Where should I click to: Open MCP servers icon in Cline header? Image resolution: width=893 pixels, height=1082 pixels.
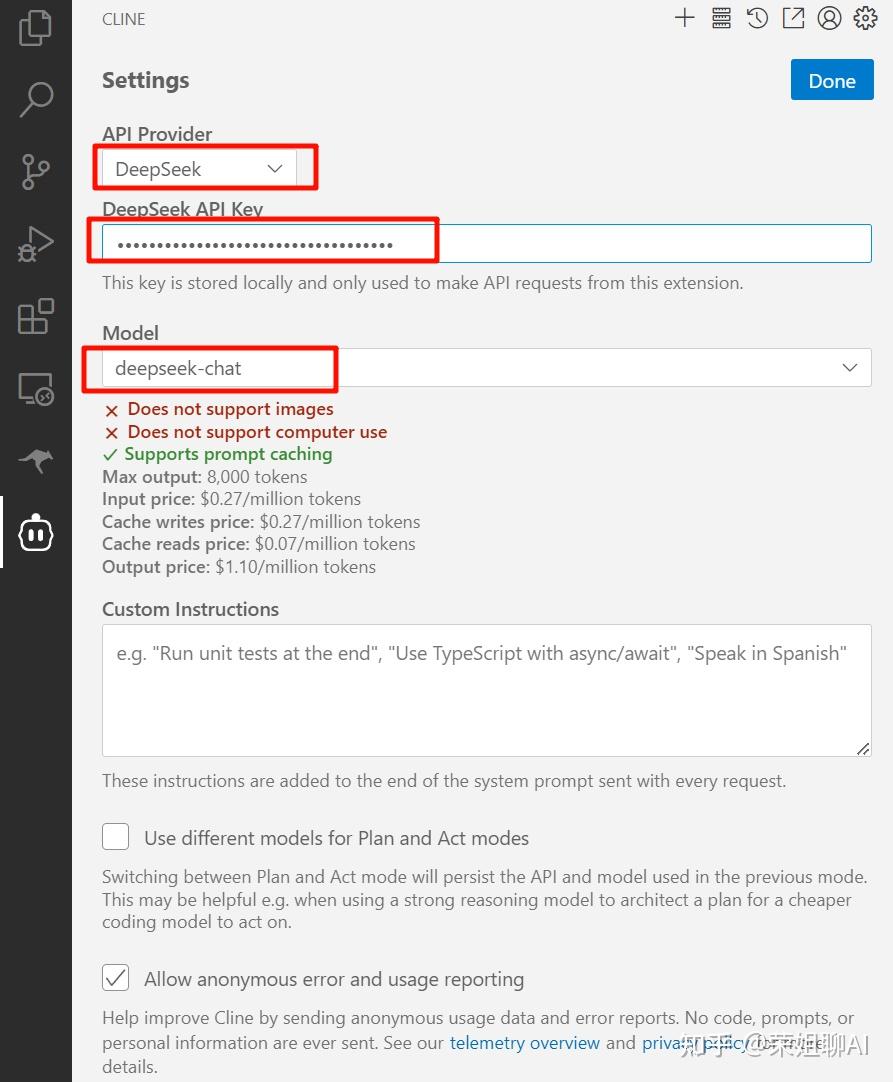coord(721,18)
